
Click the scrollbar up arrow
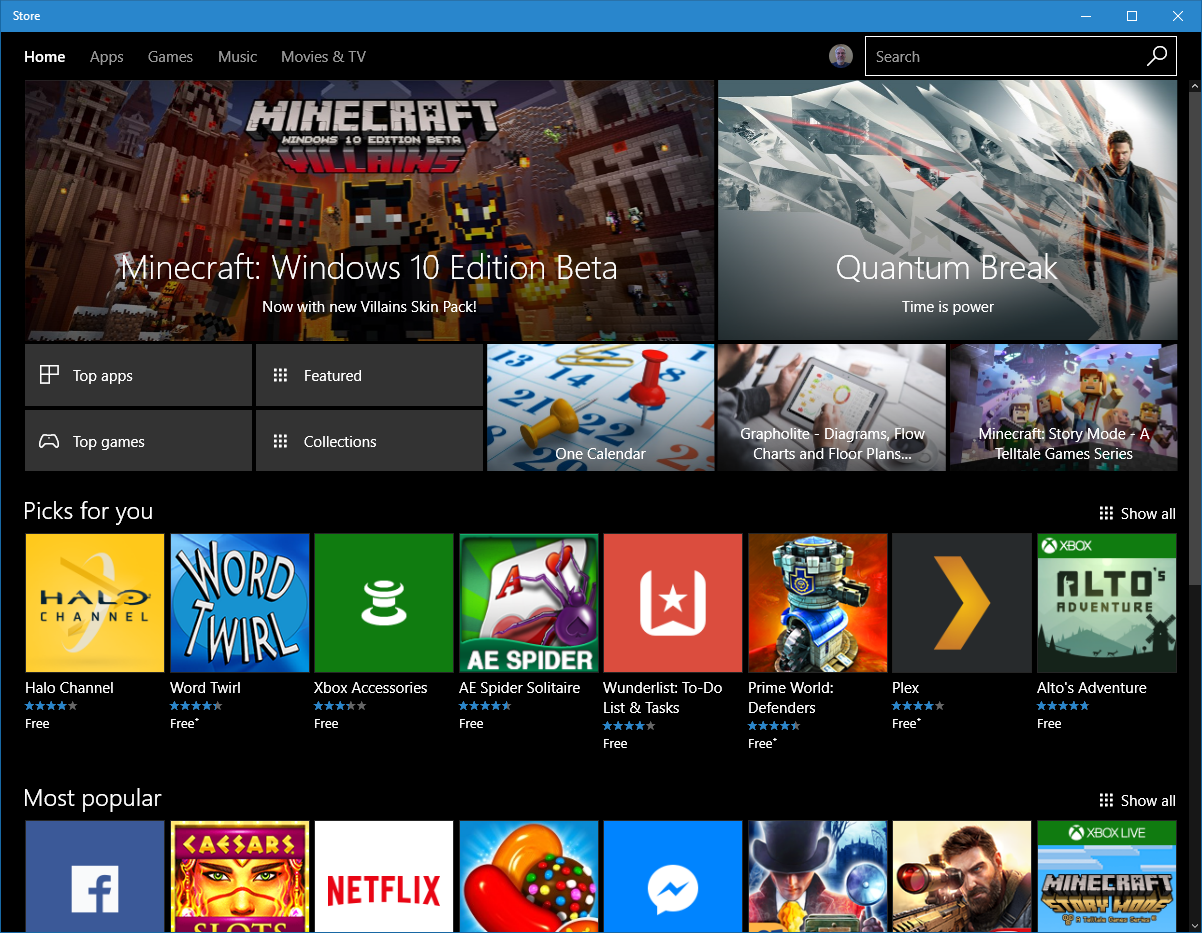tap(1194, 88)
